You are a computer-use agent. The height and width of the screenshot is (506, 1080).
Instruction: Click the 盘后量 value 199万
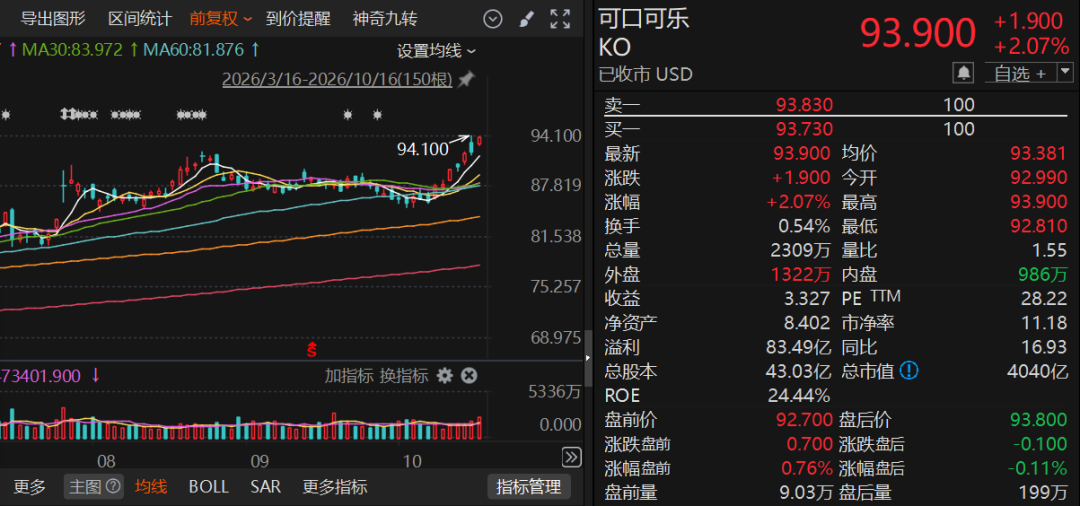[1044, 493]
